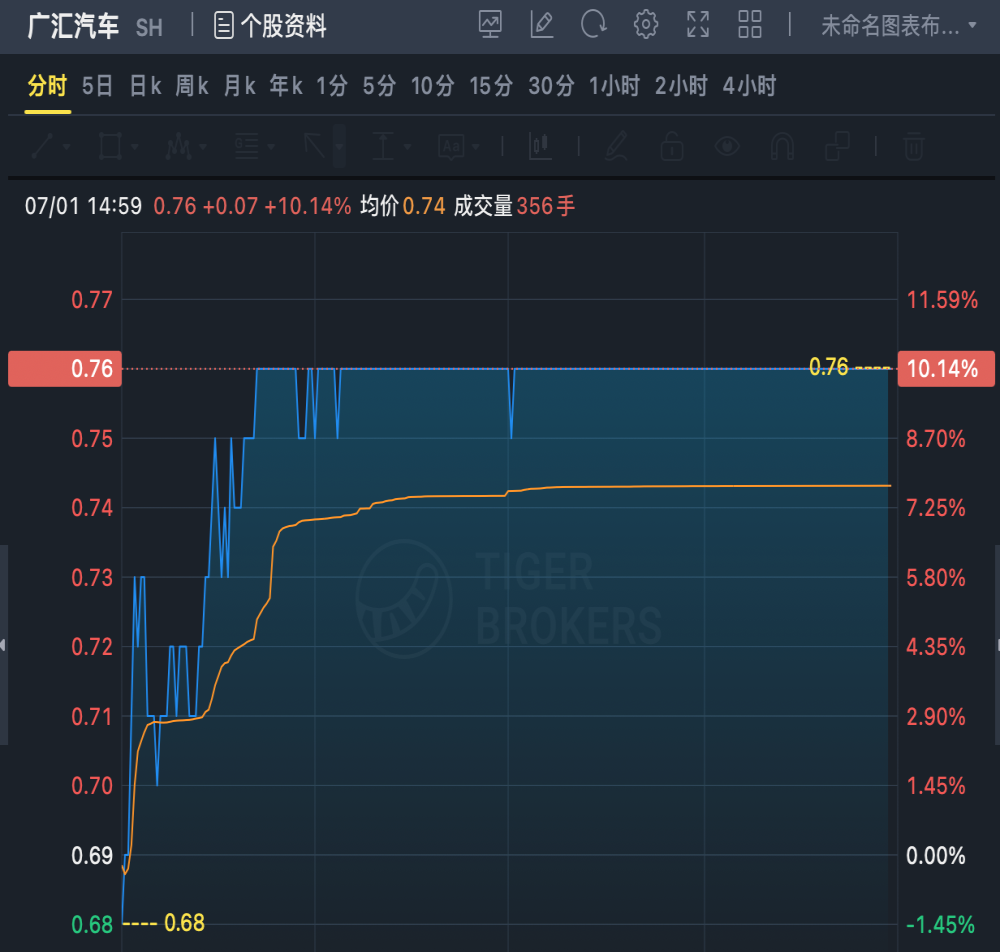Click the 广汇汽车 stock name
This screenshot has height=952, width=1000.
[73, 26]
